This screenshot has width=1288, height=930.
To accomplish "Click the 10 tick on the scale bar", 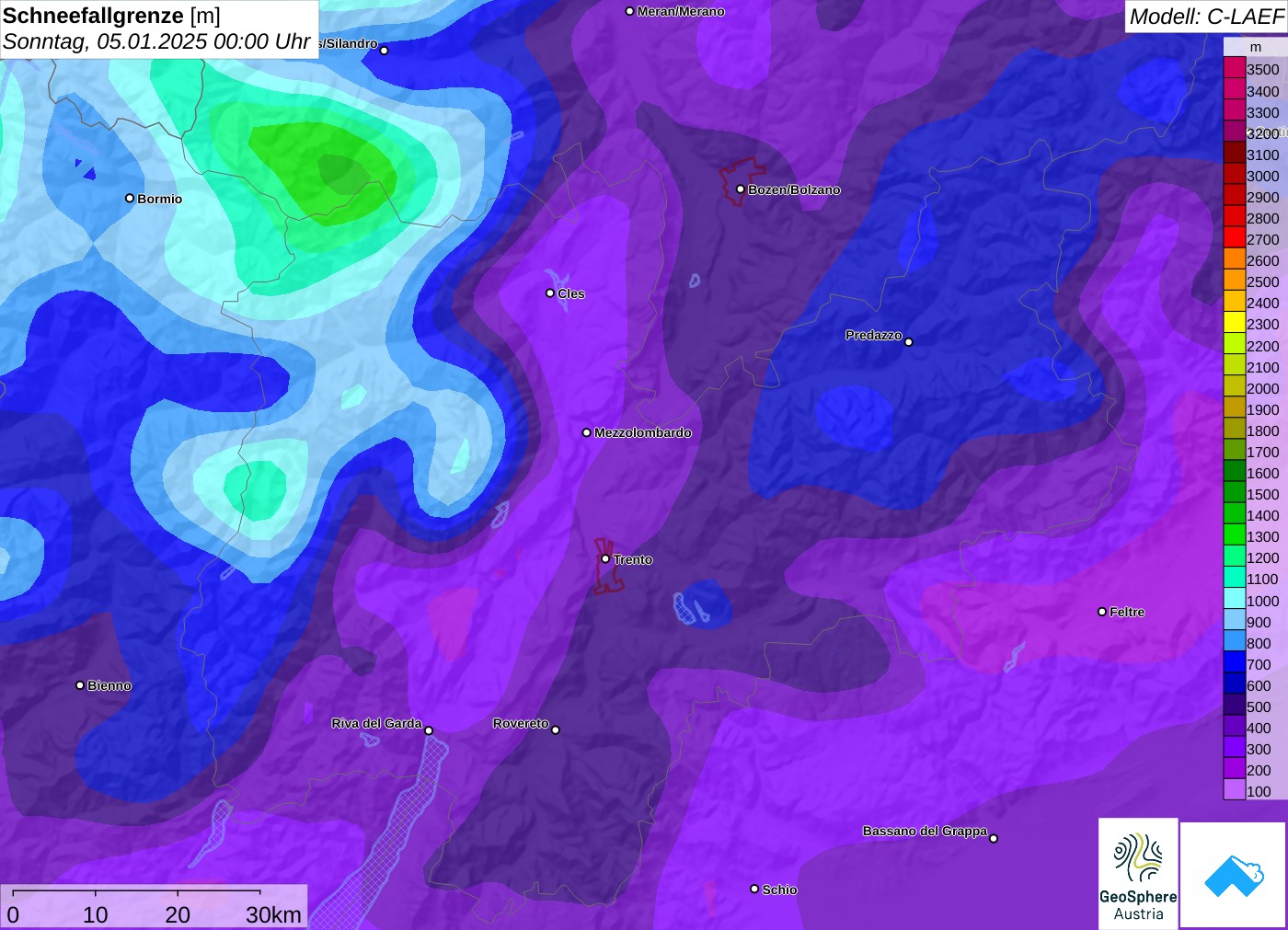I will [96, 915].
